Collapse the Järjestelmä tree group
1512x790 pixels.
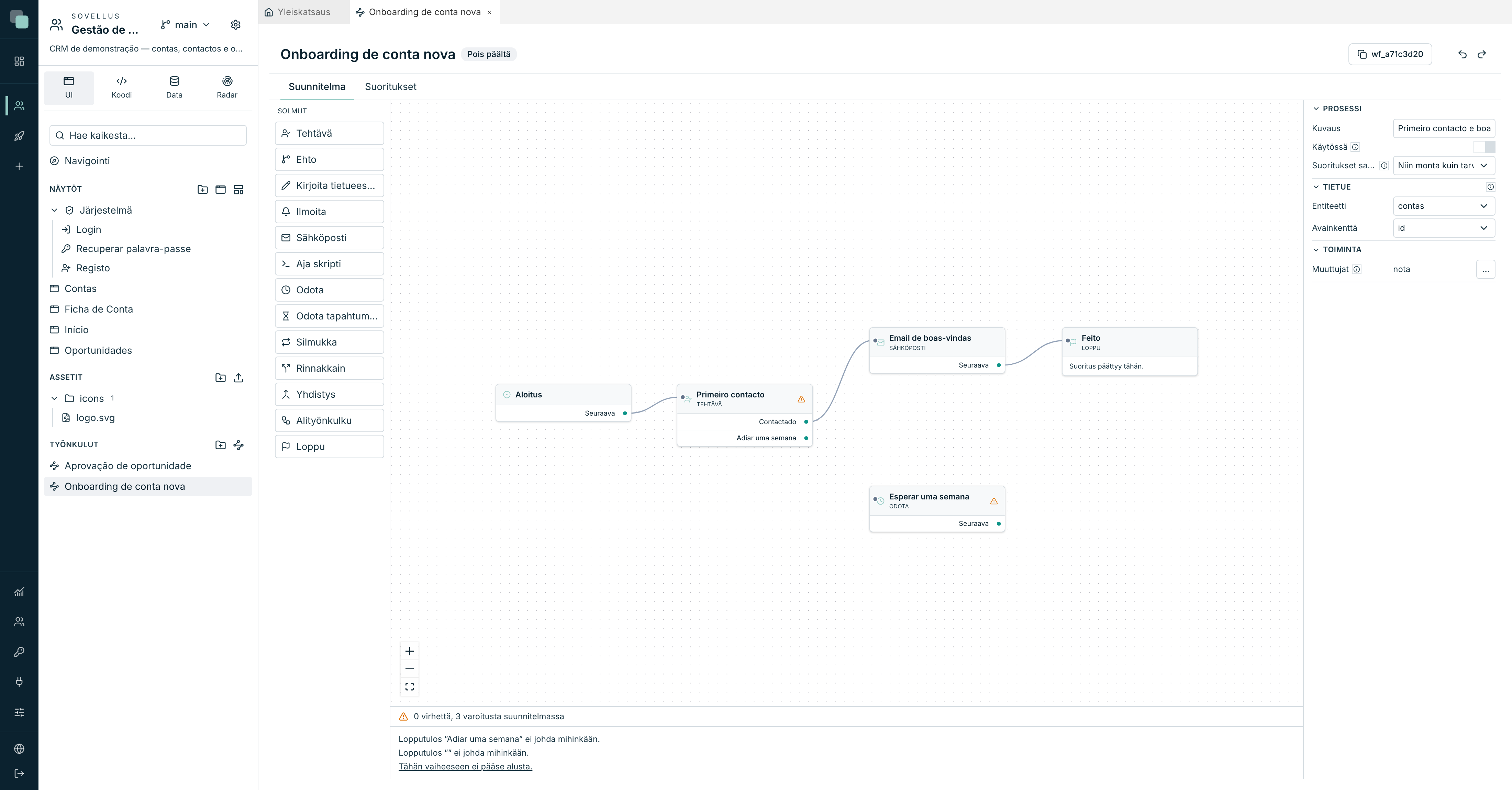(54, 211)
